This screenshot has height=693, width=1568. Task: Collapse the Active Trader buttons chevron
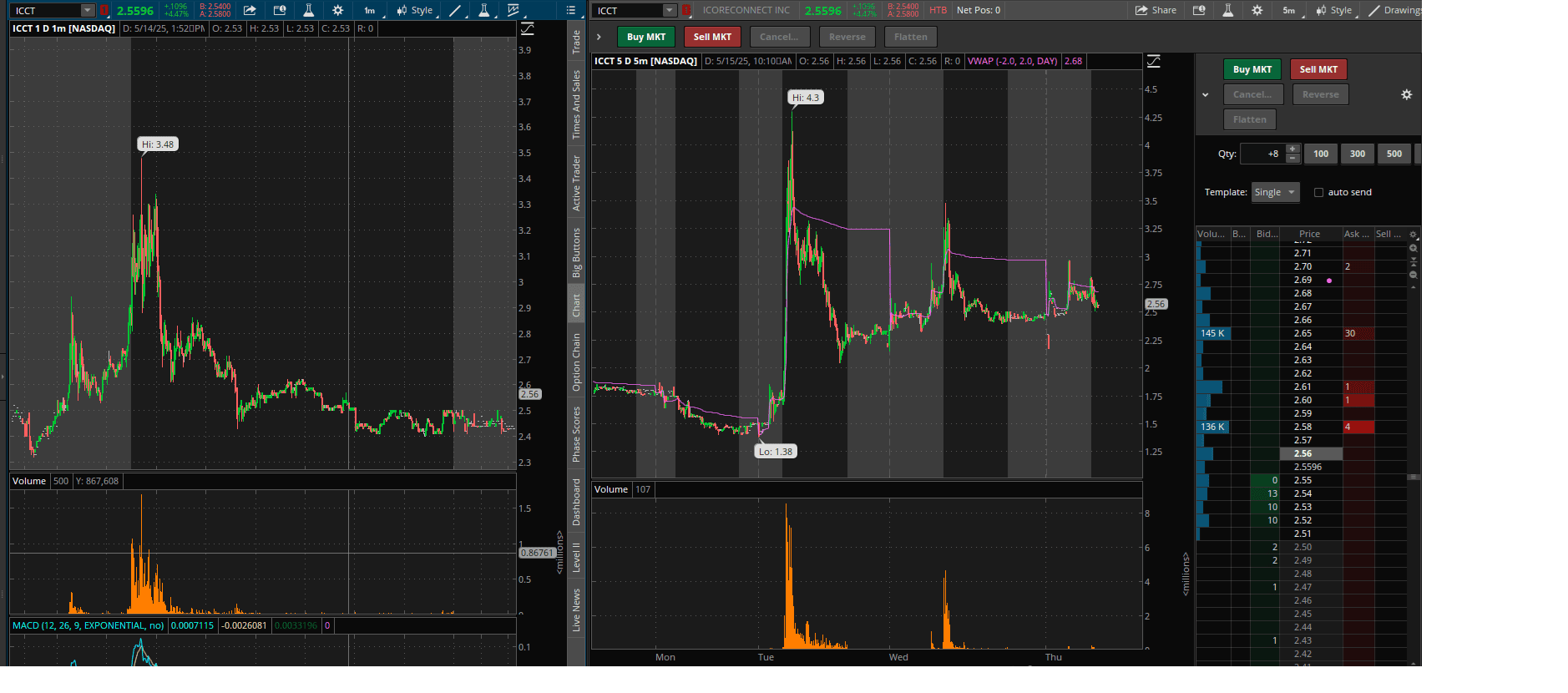(1205, 94)
